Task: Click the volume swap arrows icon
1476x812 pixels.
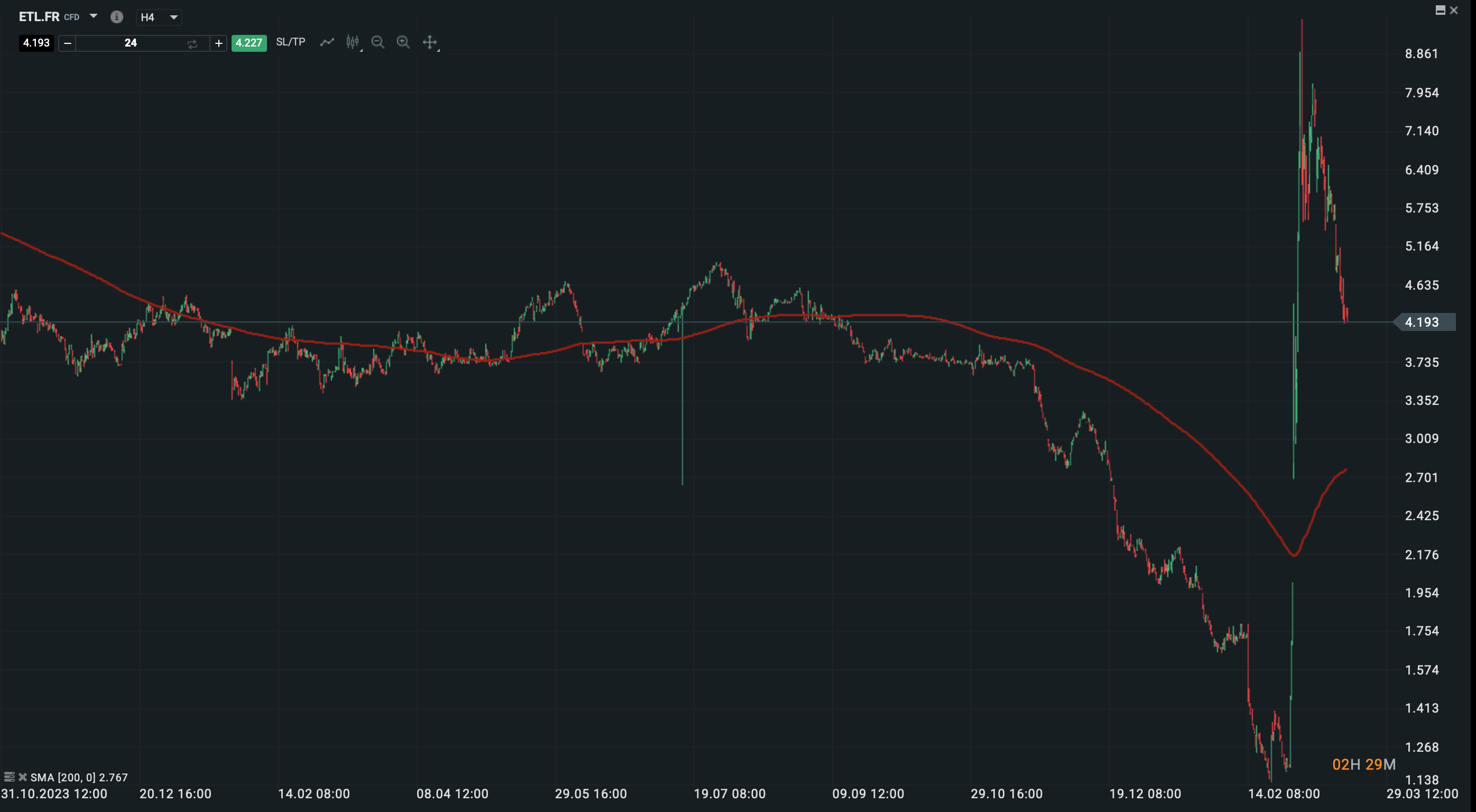Action: (192, 43)
